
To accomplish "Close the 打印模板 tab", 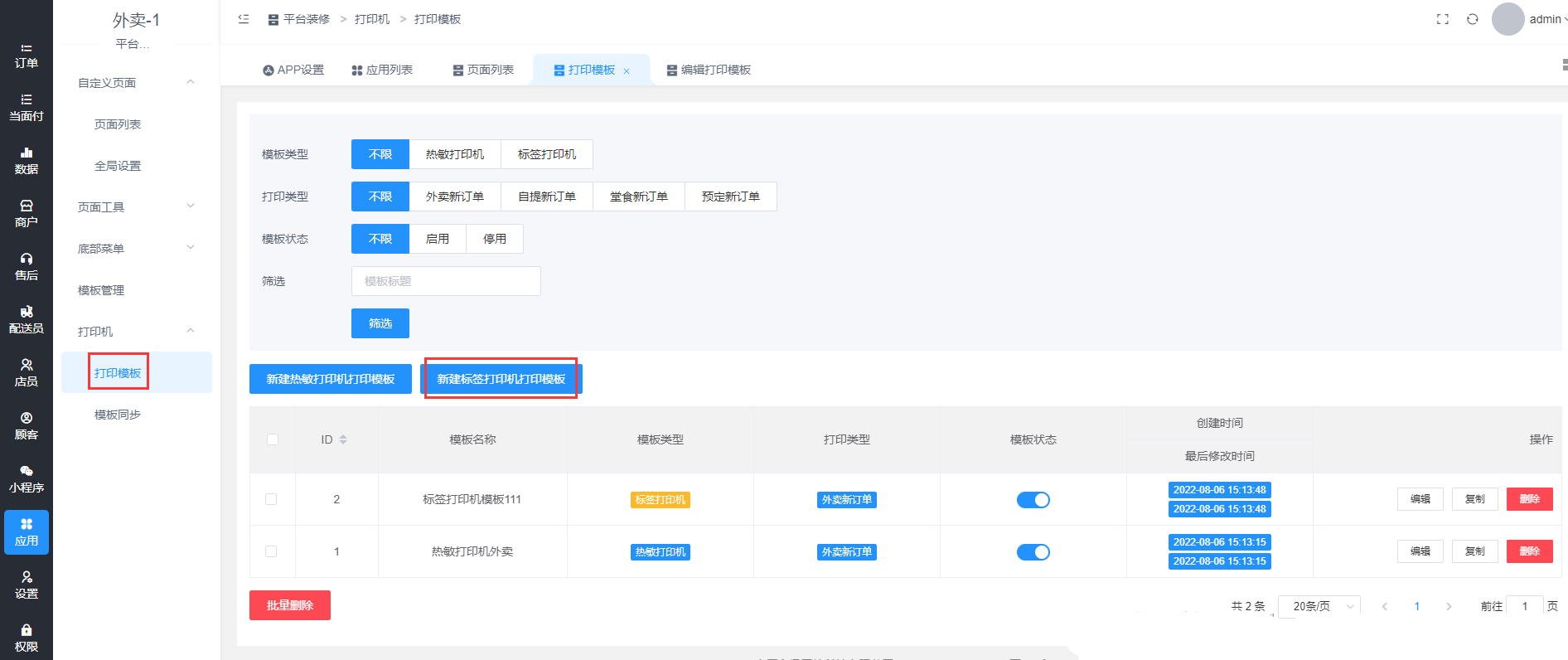I will [x=627, y=71].
